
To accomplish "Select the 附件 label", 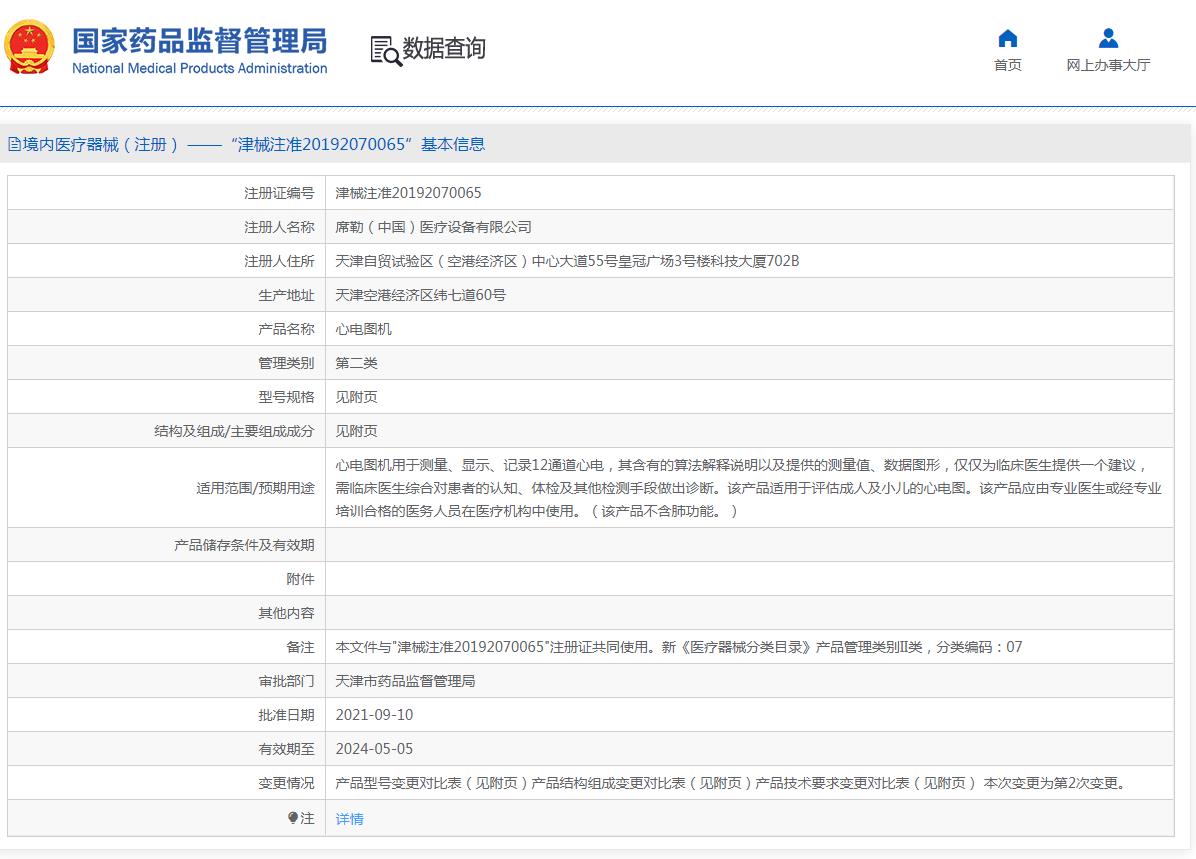I will 300,579.
